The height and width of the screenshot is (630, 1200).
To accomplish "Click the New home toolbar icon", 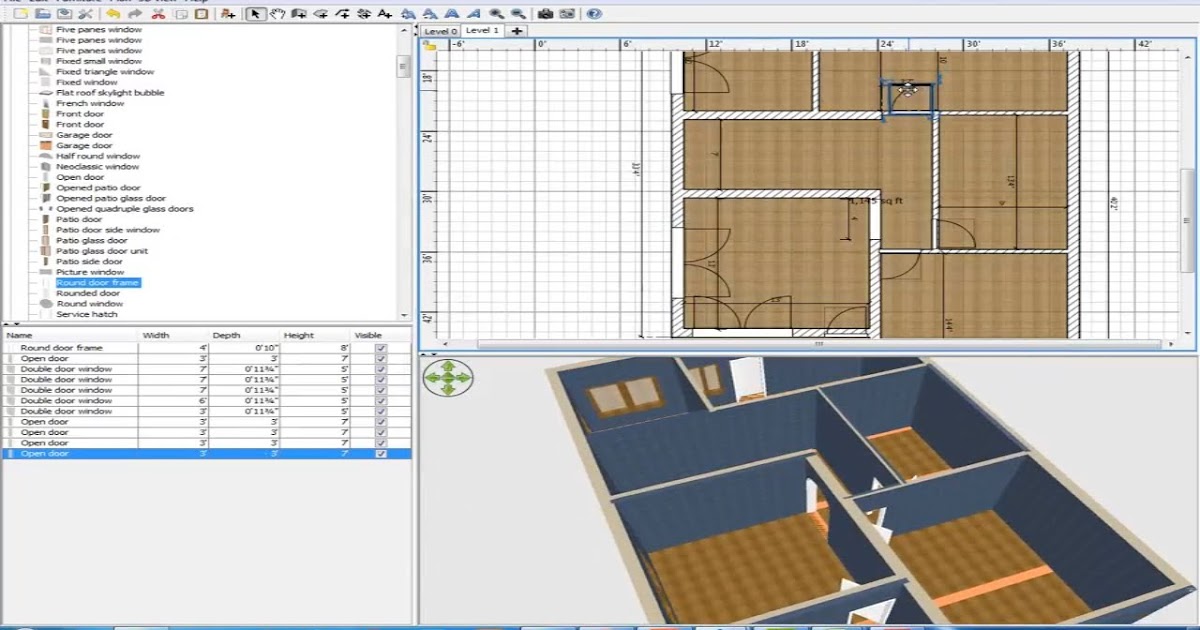I will [x=19, y=14].
